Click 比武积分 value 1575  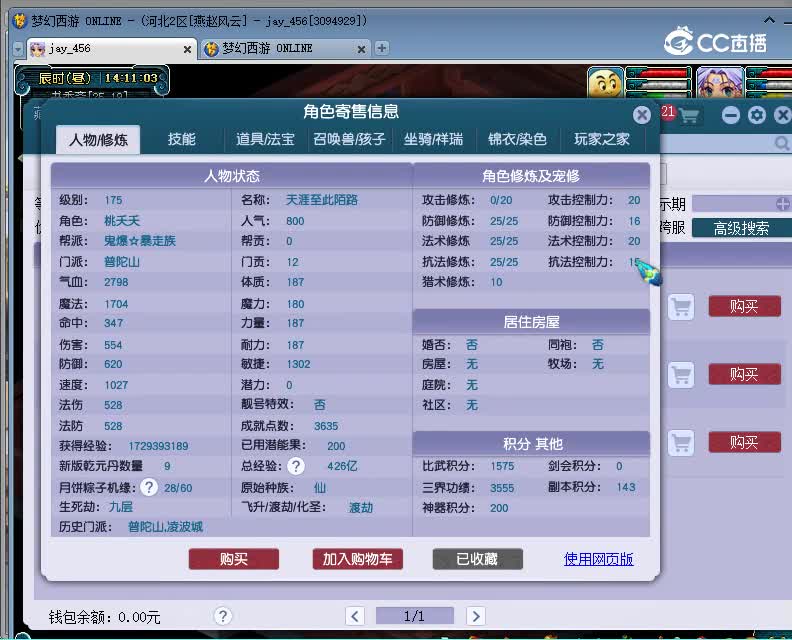[502, 466]
